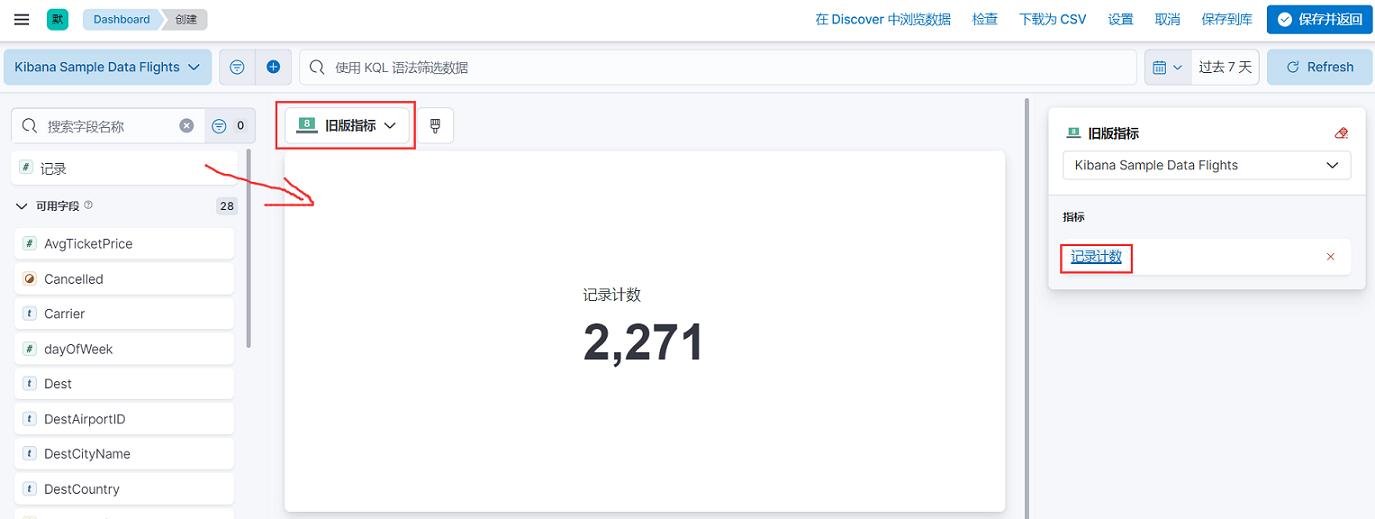Select the DestAirportID field

[124, 419]
